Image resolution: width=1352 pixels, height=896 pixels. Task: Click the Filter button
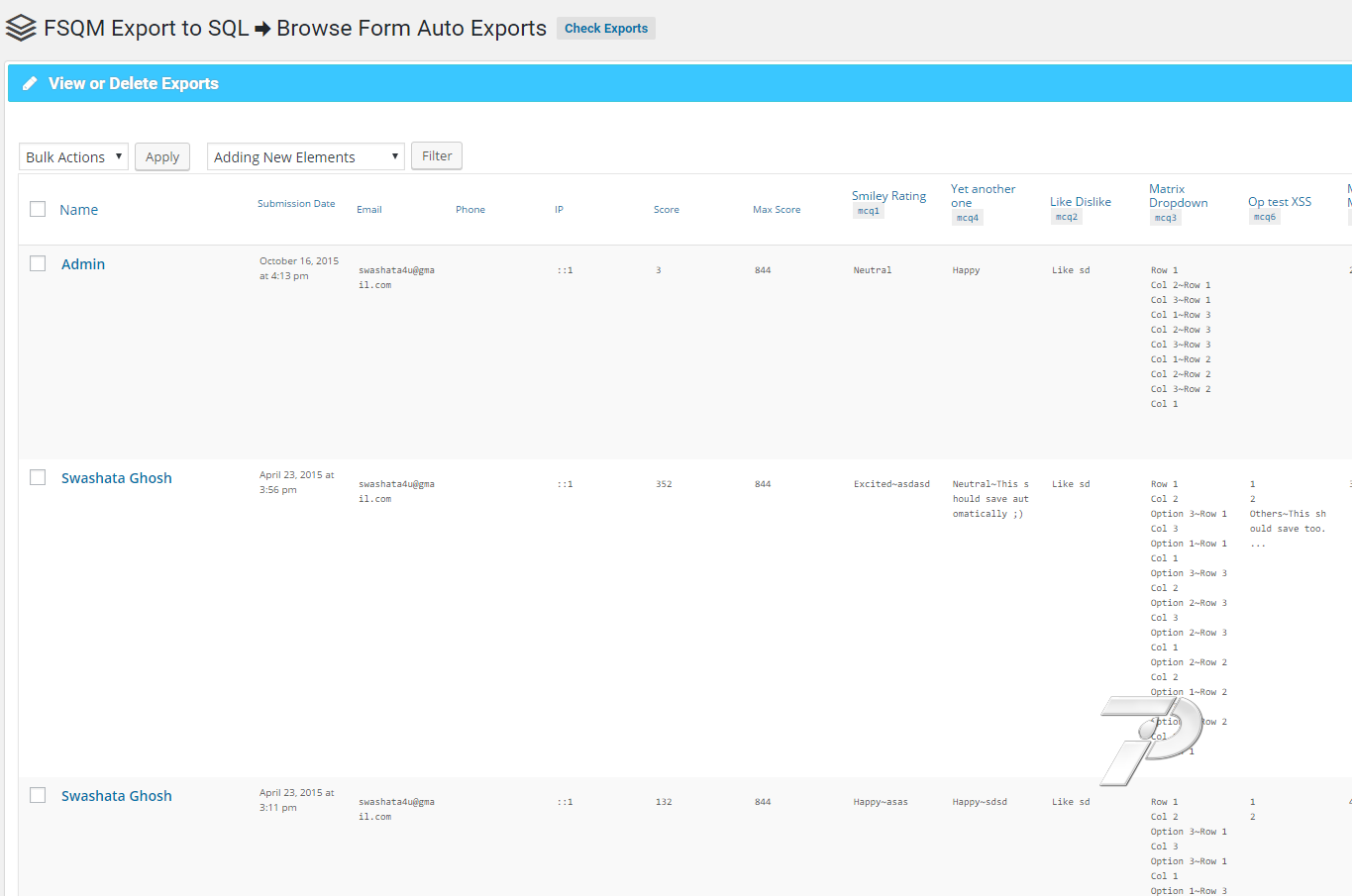pyautogui.click(x=437, y=155)
